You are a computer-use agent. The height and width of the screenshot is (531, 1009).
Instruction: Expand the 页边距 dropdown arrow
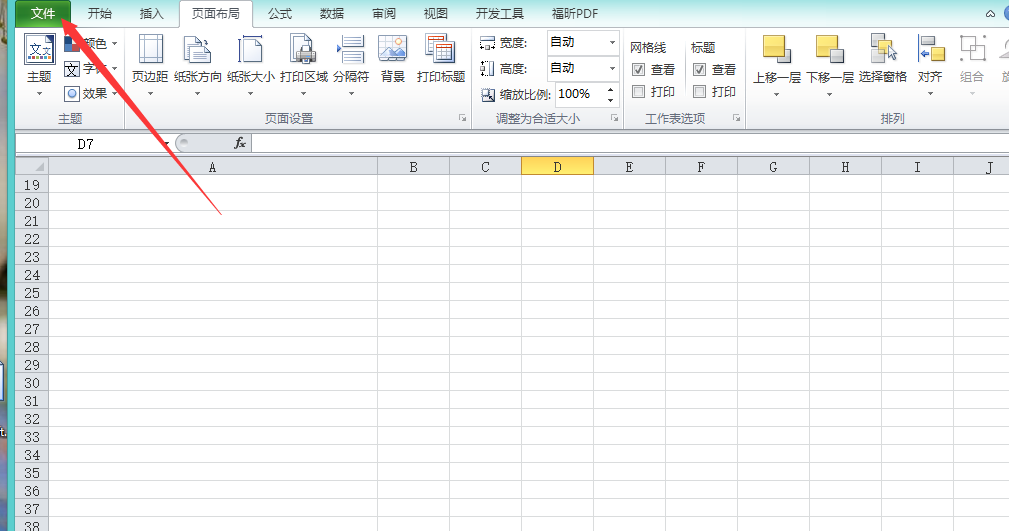point(151,94)
